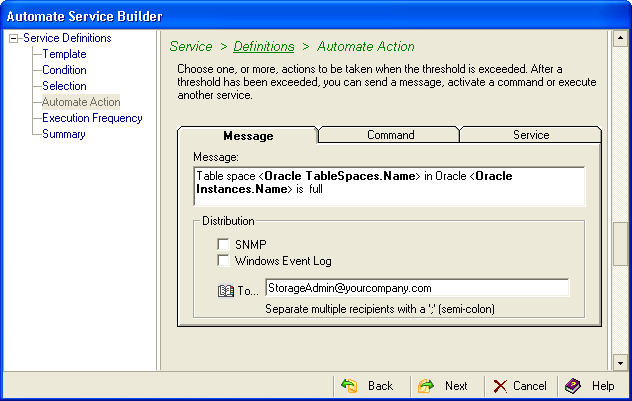Enable the Windows Event Log checkbox
The width and height of the screenshot is (632, 401).
coord(223,260)
